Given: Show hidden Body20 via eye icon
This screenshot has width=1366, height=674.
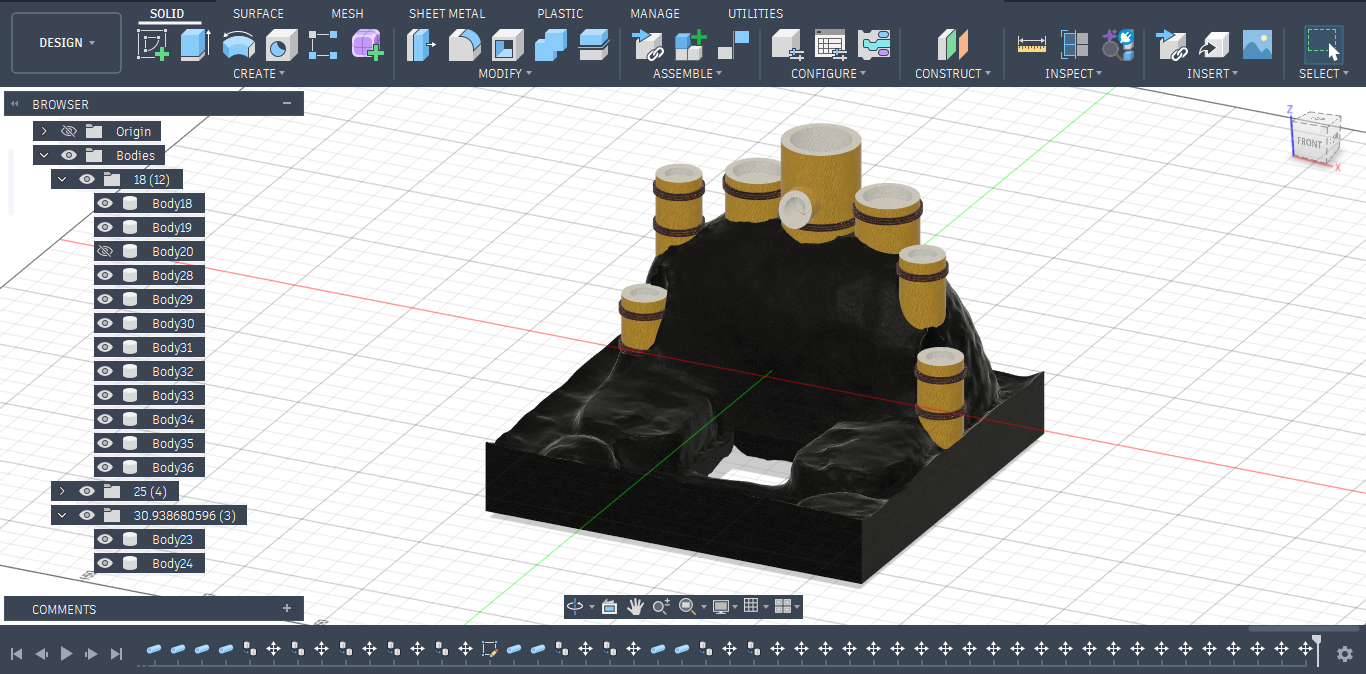Looking at the screenshot, I should 105,251.
